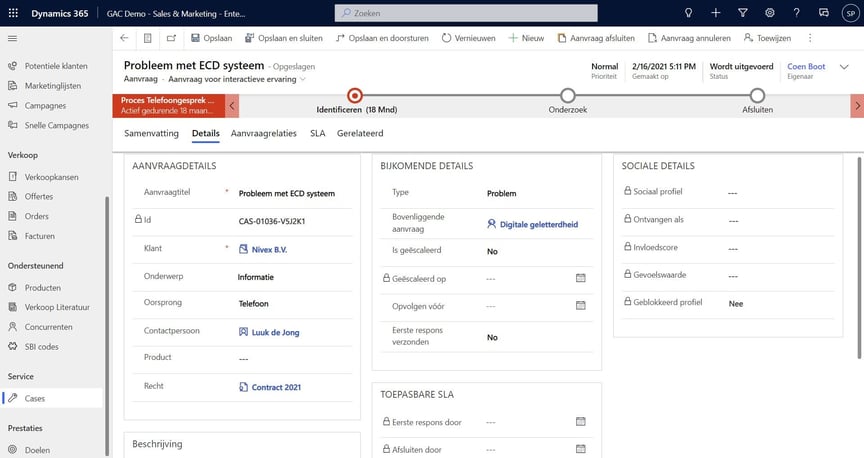Screen dimensions: 864x458
Task: Open Nivex B.V. customer link
Action: [x=269, y=250]
